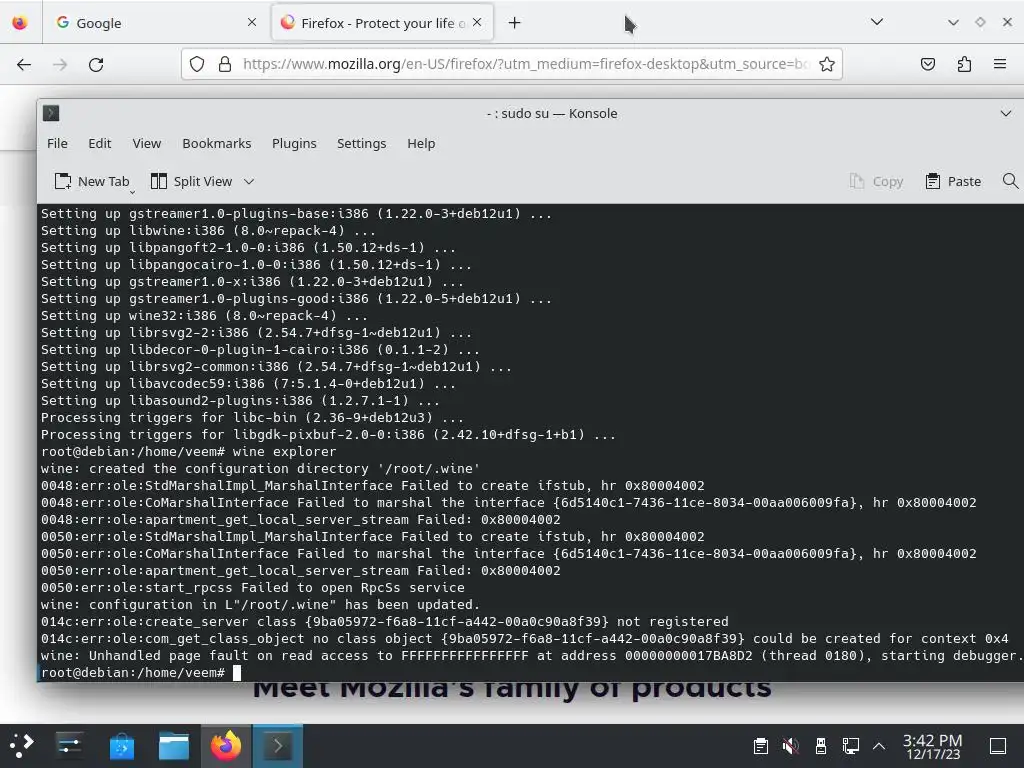Open a new Firefox tab

[515, 23]
